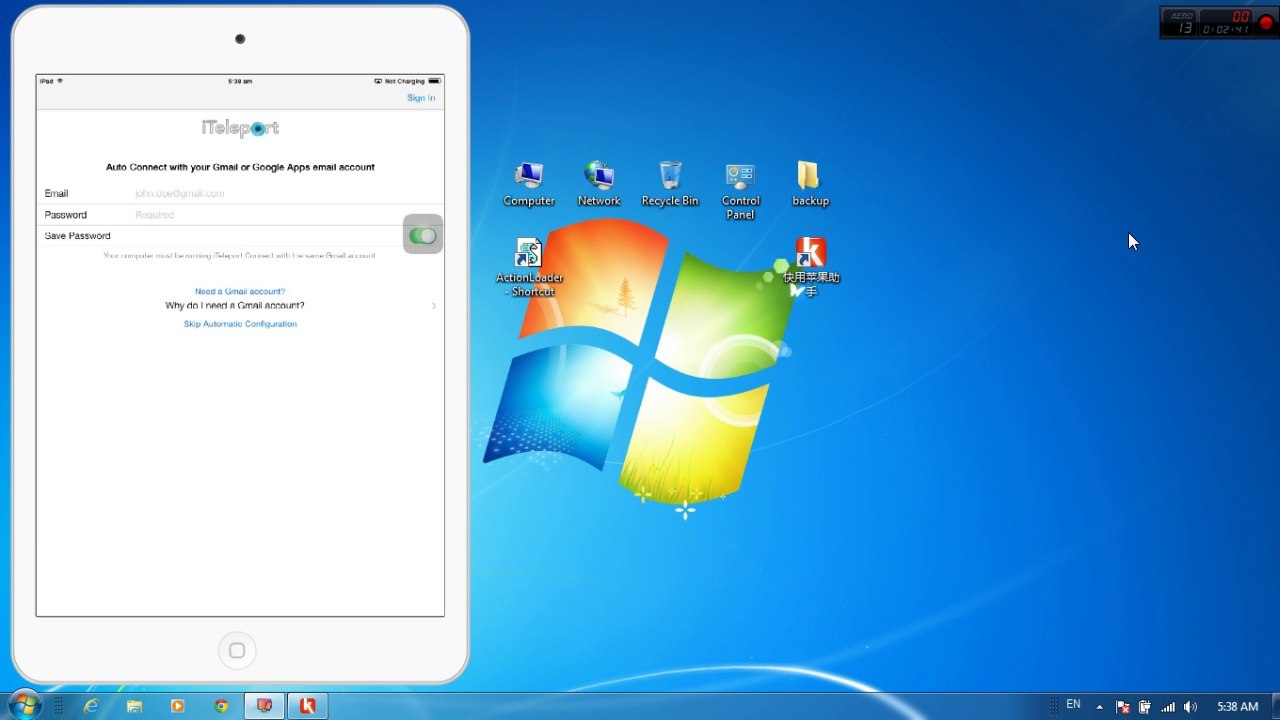Toggle the Save Password switch
The image size is (1280, 720).
point(423,236)
